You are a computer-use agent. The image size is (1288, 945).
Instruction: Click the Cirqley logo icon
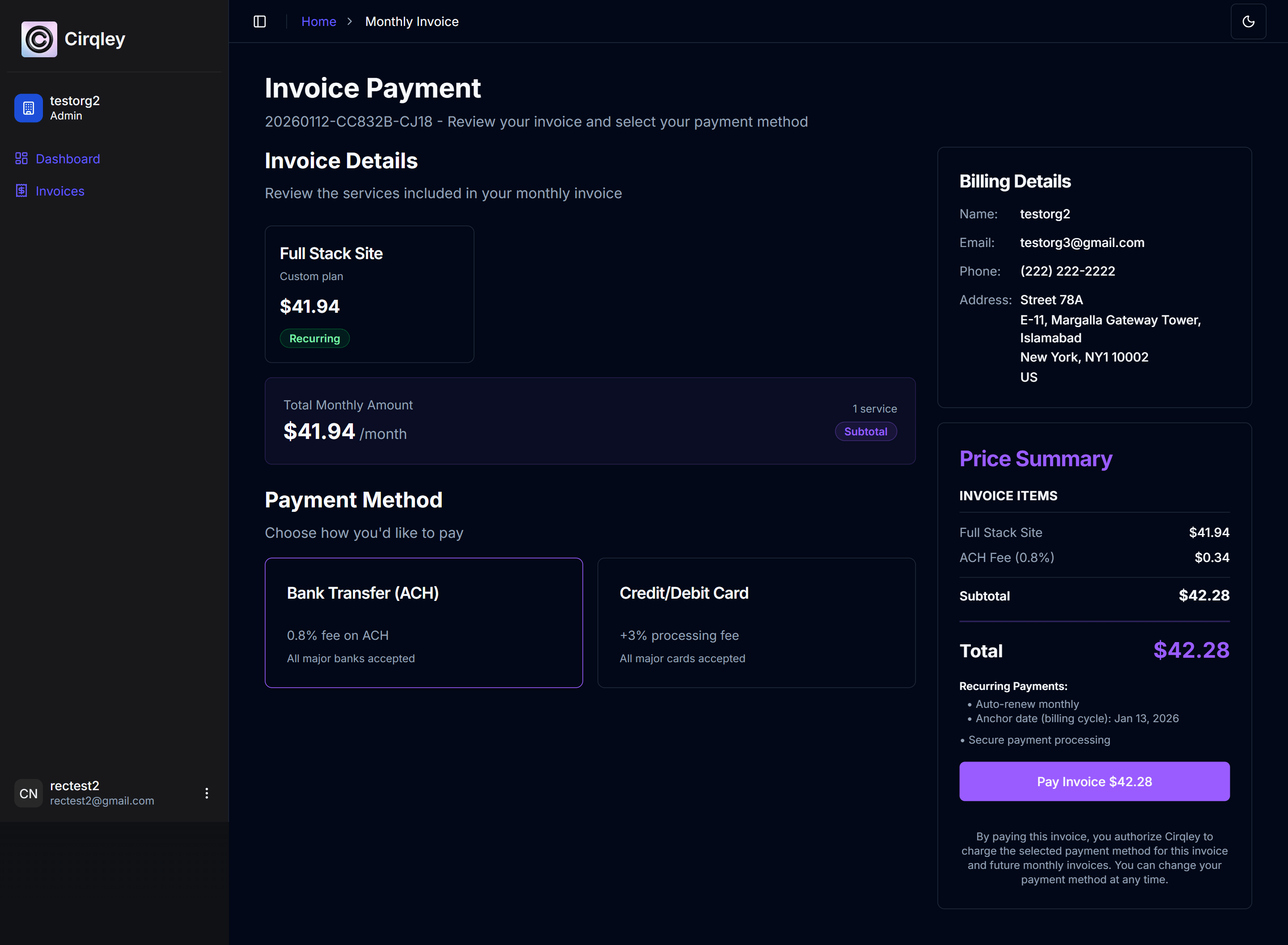[39, 39]
